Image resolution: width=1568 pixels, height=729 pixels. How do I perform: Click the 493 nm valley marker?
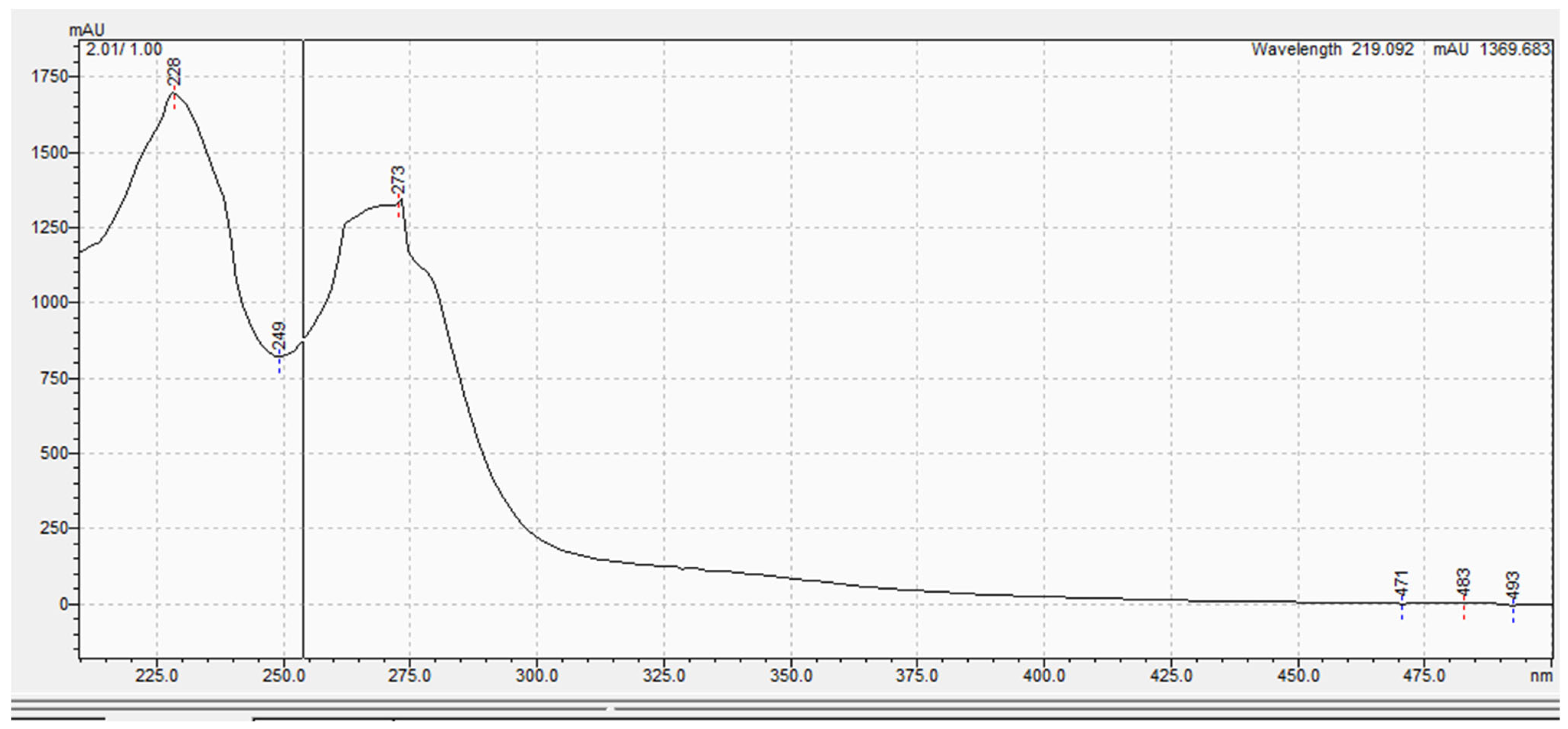[1513, 587]
